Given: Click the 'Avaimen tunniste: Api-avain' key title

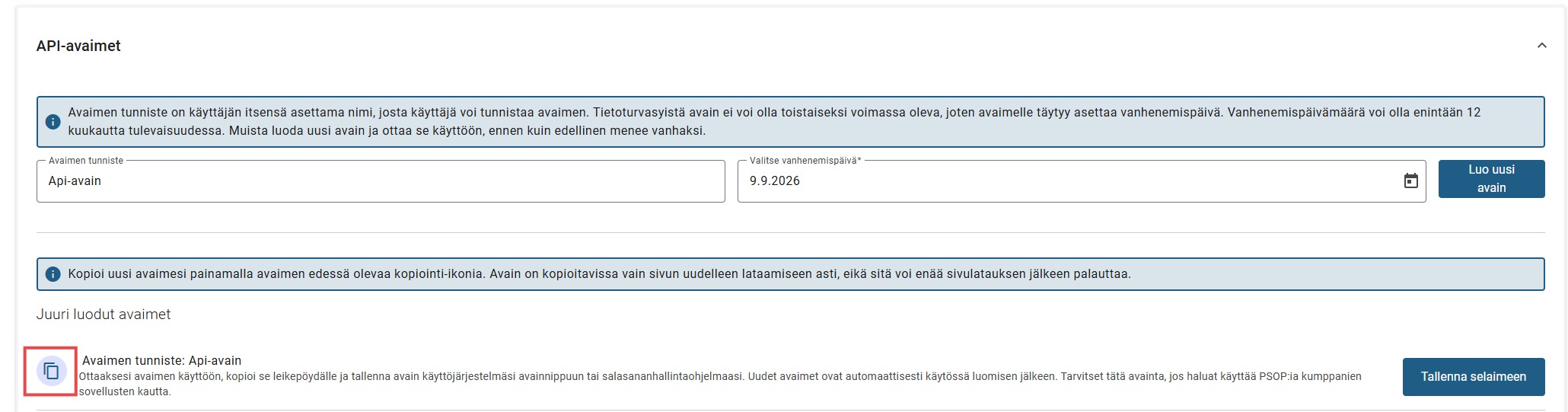Looking at the screenshot, I should (161, 360).
